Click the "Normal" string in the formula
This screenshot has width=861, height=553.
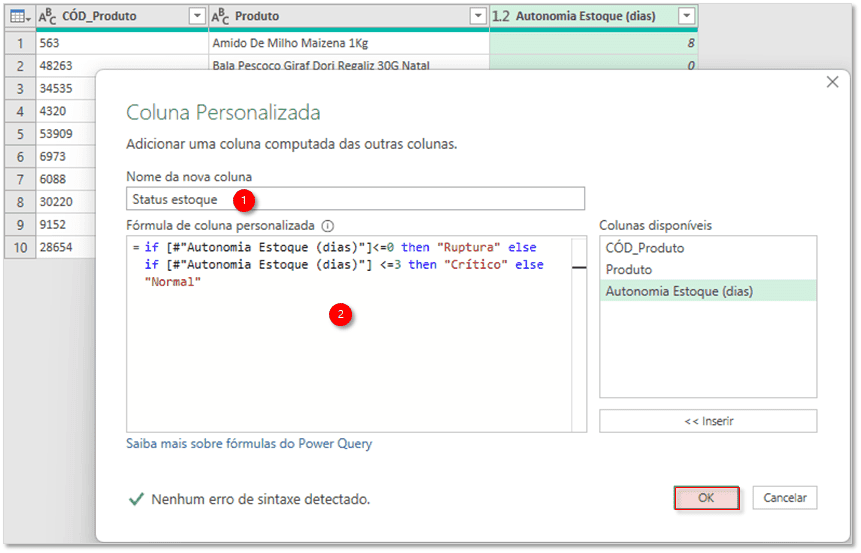point(172,282)
